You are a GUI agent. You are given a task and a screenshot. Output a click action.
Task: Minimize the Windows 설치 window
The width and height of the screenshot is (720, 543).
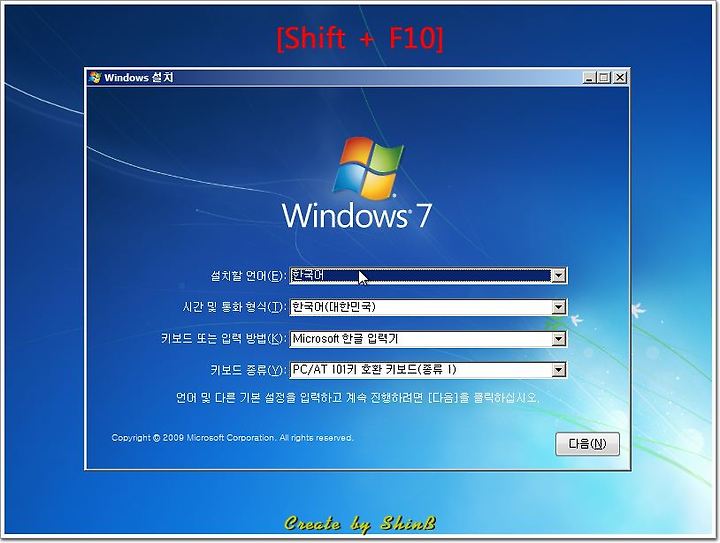(590, 78)
